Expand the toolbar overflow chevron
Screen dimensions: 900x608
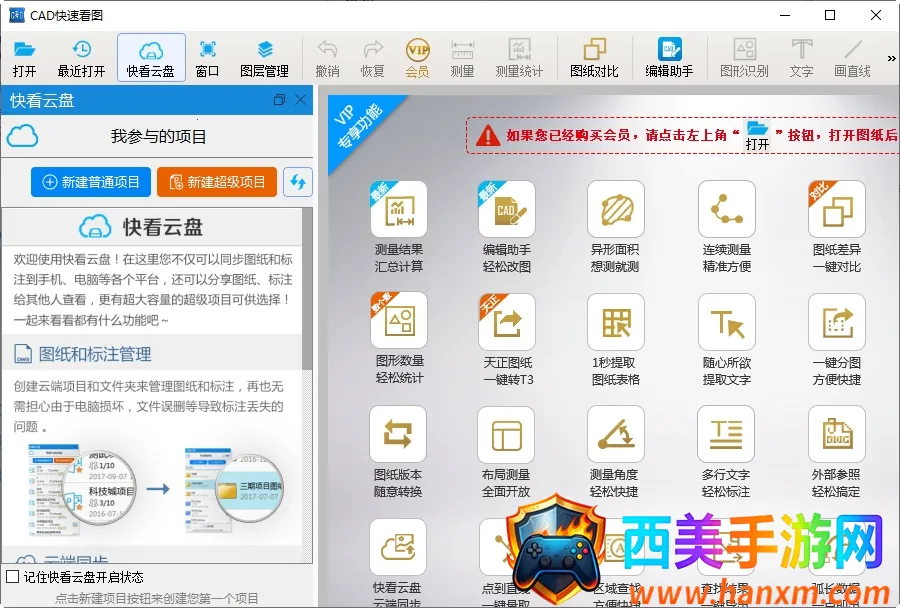(x=890, y=58)
